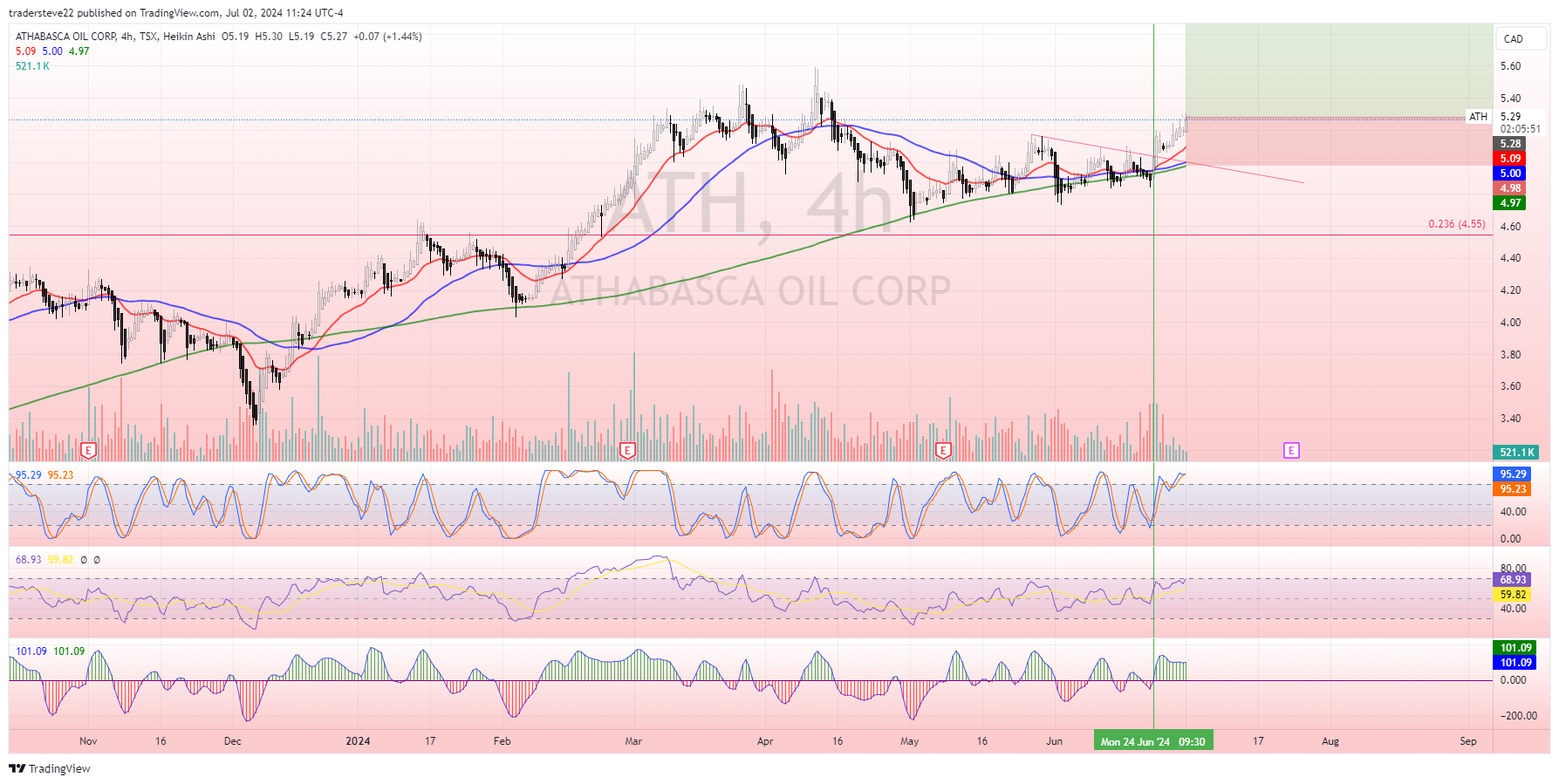Open the purple upcoming earnings E marker
The width and height of the screenshot is (1559, 784).
pyautogui.click(x=1291, y=451)
